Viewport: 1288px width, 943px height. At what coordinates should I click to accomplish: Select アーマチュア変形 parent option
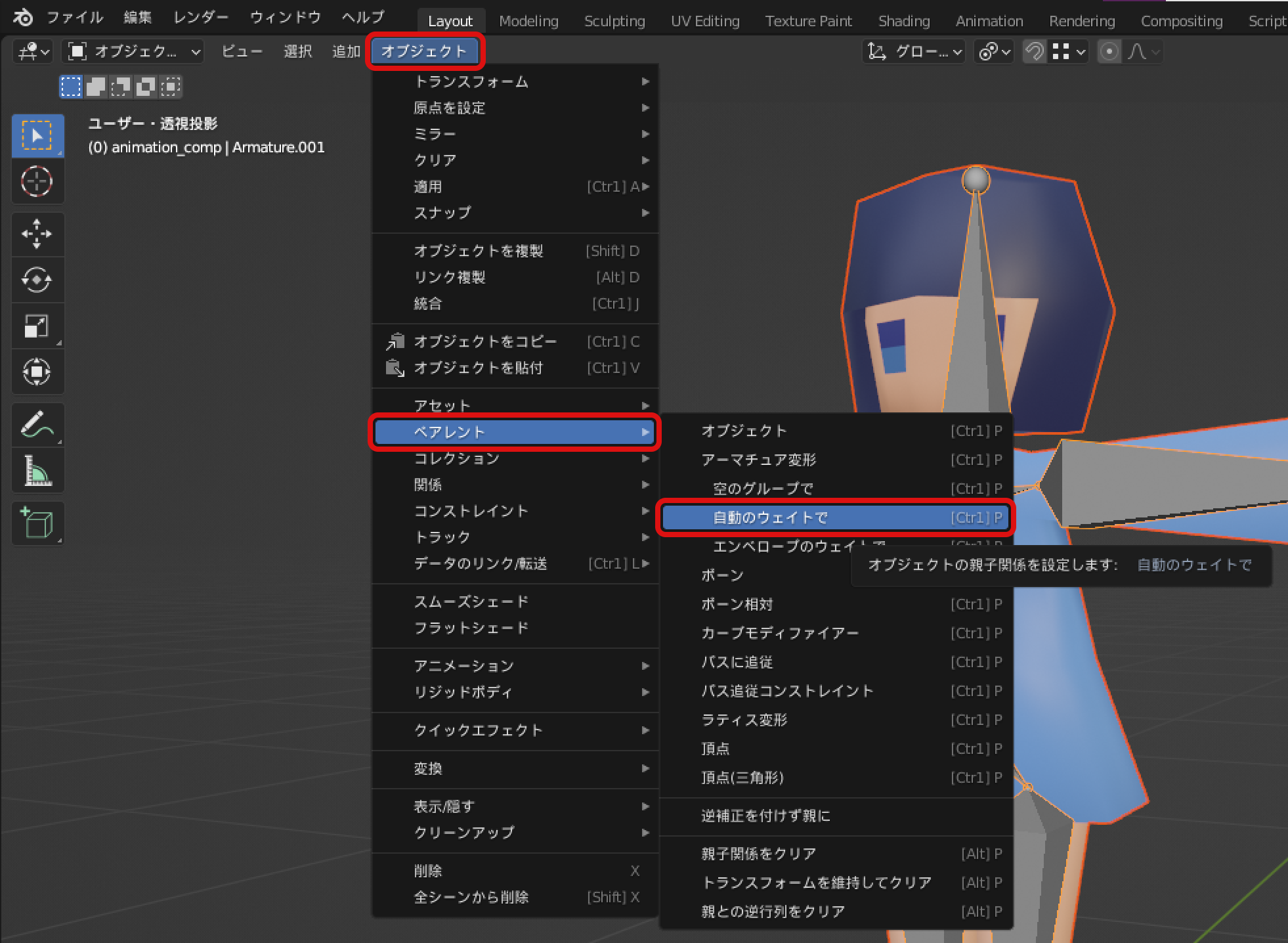pyautogui.click(x=836, y=460)
